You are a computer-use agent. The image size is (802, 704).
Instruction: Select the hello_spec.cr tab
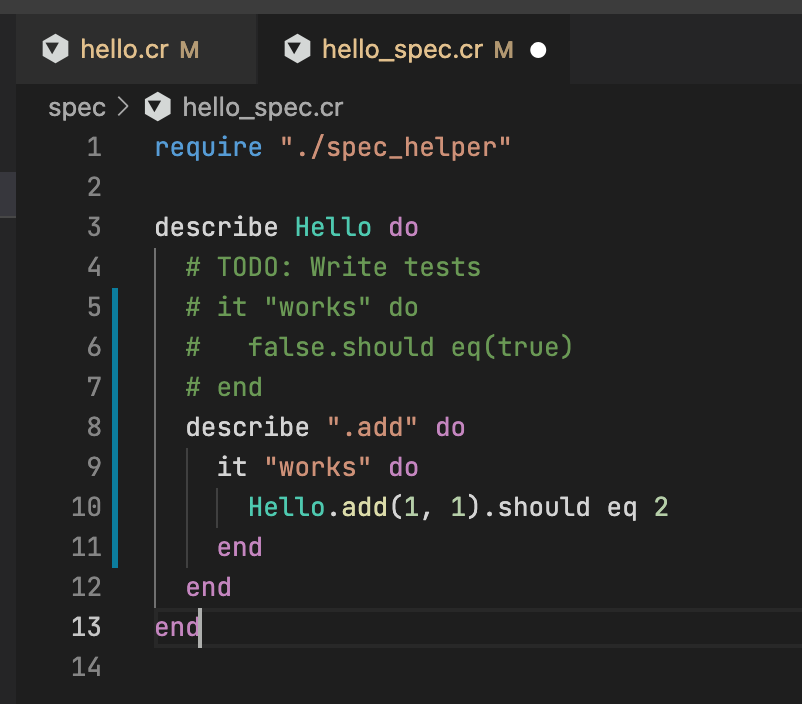(413, 50)
